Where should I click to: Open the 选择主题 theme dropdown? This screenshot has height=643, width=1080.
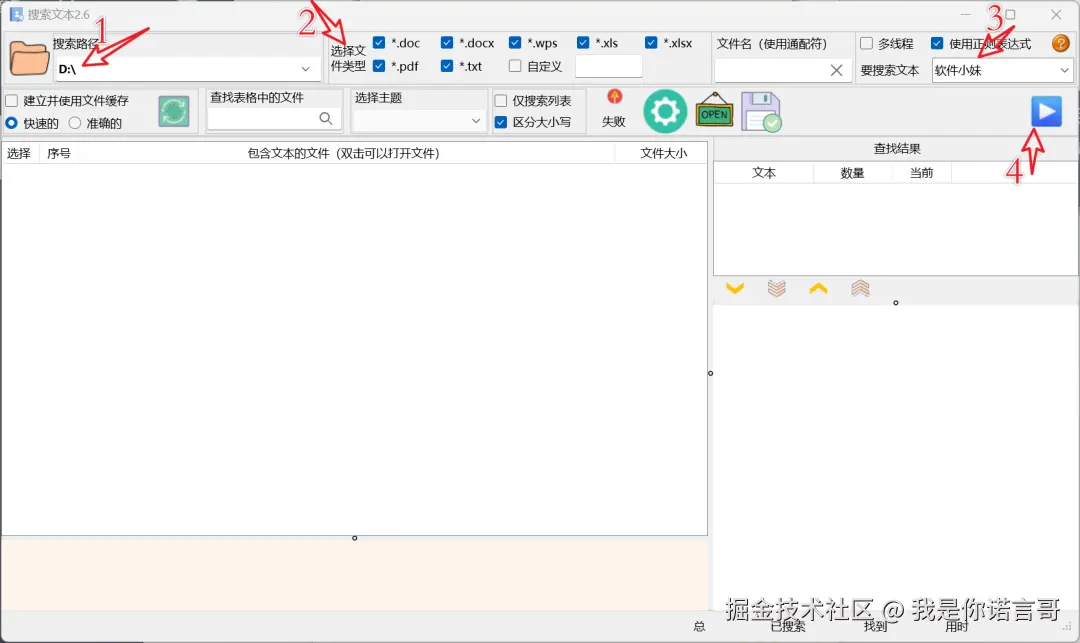click(476, 120)
